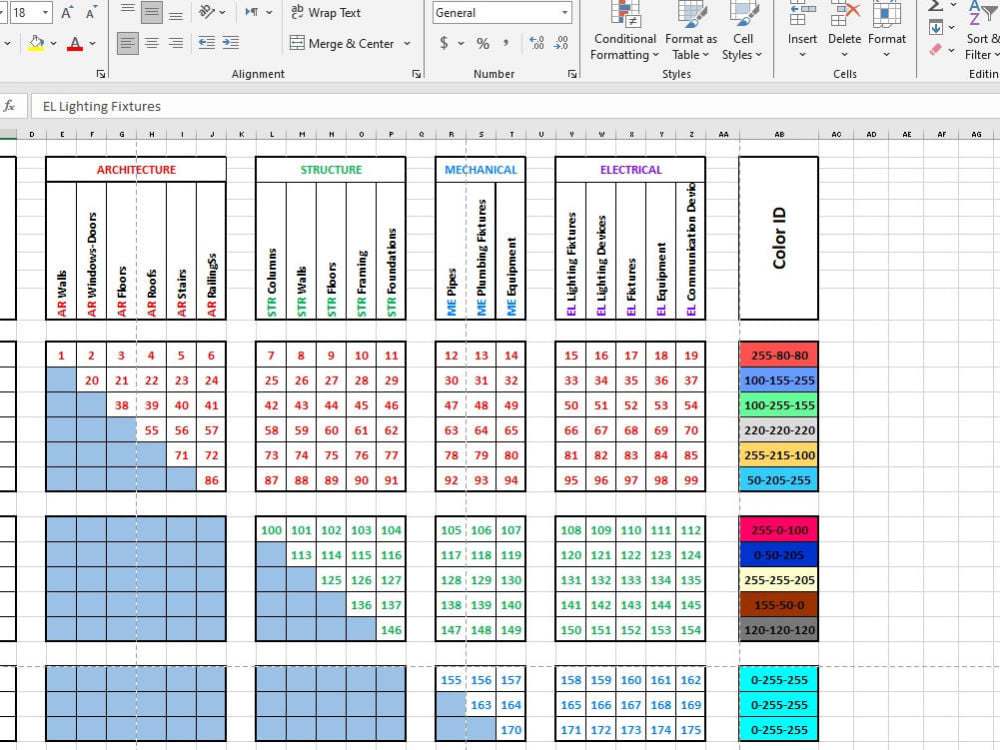The width and height of the screenshot is (1000, 750).
Task: Decrease font size with the smaller A icon
Action: pyautogui.click(x=91, y=13)
